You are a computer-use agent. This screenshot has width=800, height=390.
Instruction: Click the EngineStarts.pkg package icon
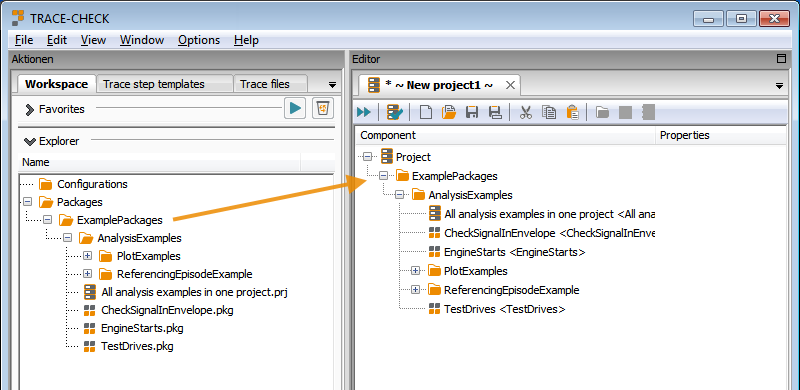pyautogui.click(x=90, y=328)
